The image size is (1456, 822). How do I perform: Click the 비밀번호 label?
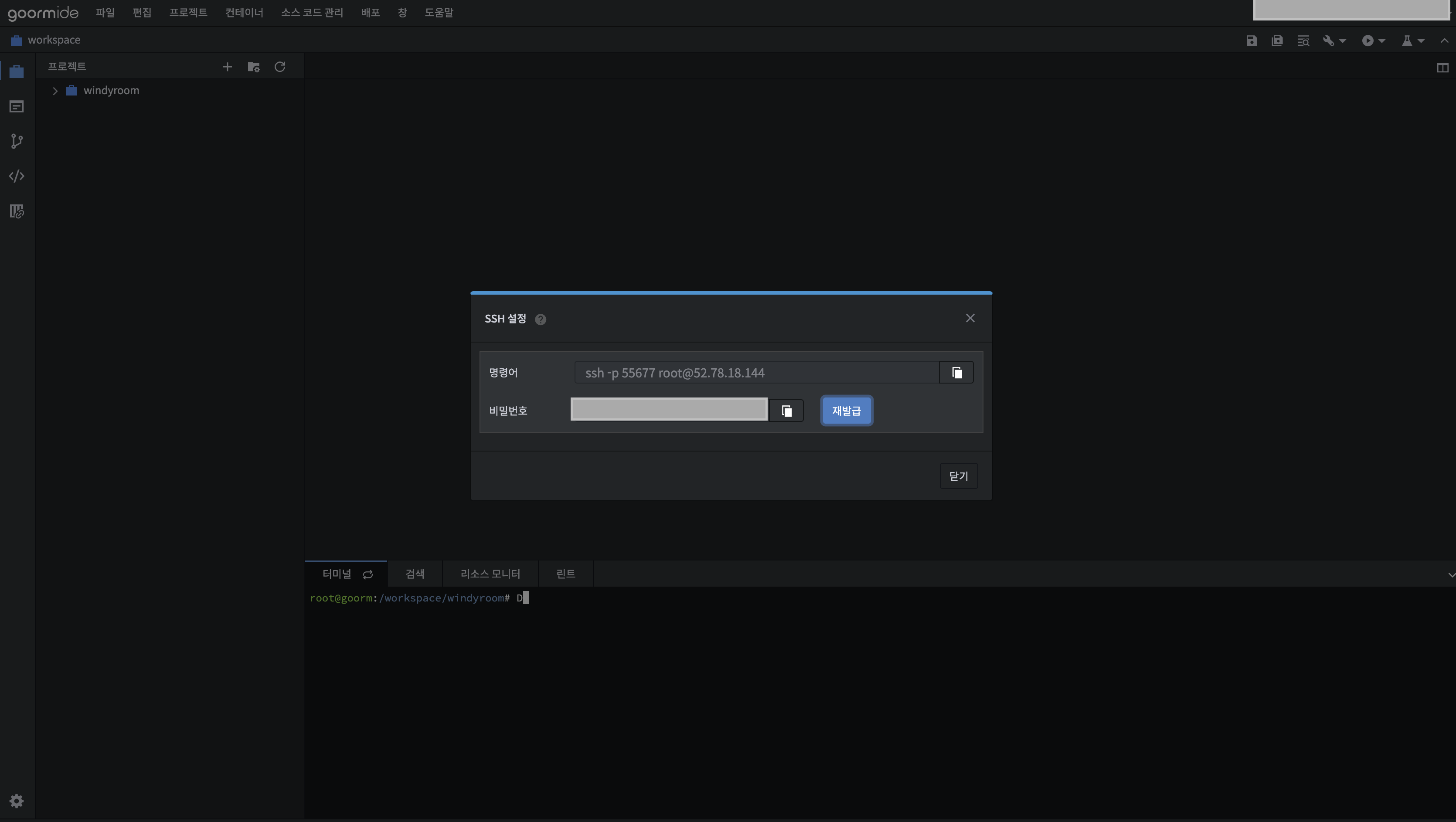click(x=508, y=411)
